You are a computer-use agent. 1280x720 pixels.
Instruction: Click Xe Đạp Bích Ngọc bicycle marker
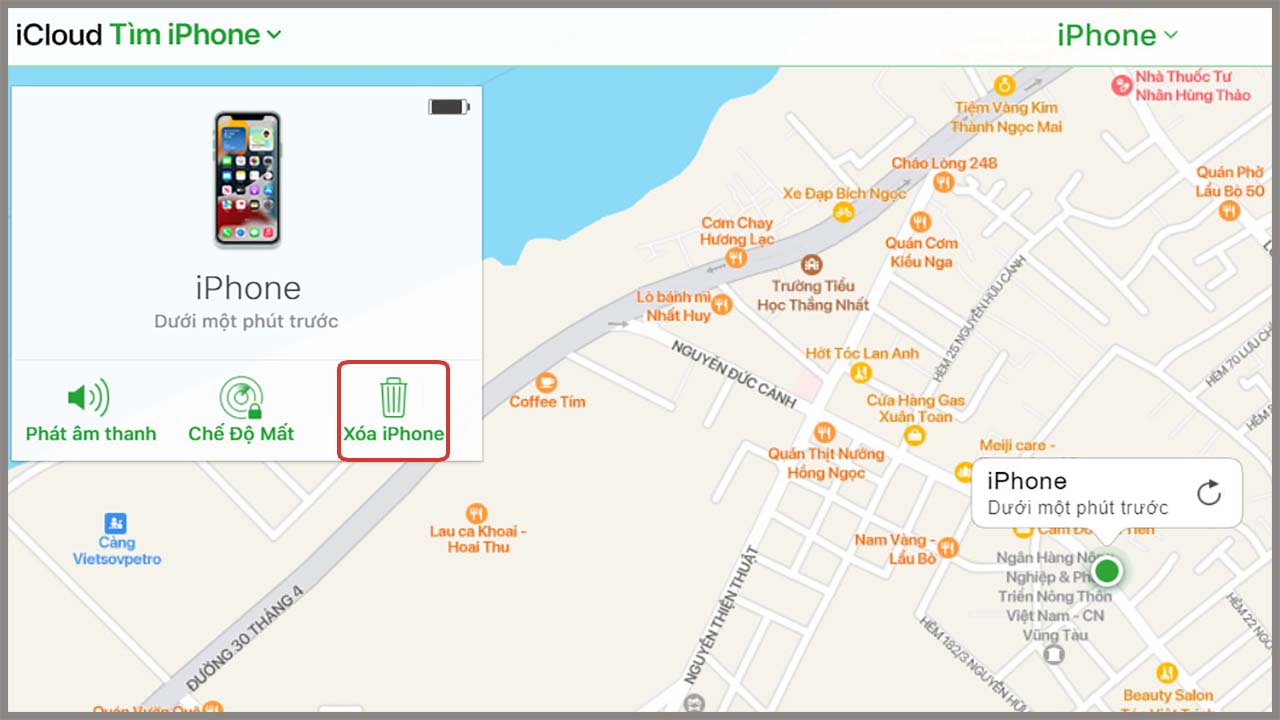(843, 212)
